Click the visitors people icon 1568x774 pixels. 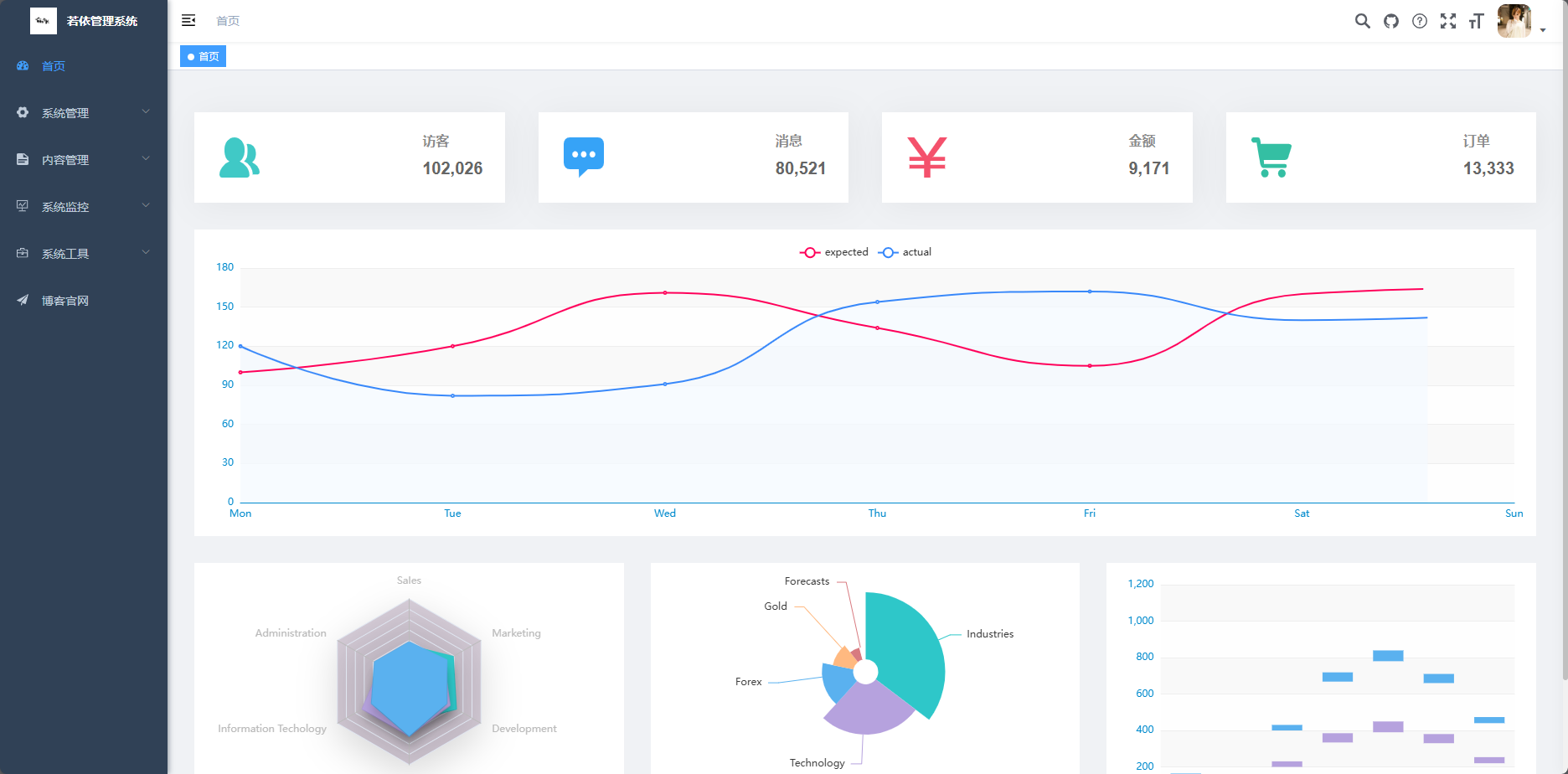tap(240, 157)
